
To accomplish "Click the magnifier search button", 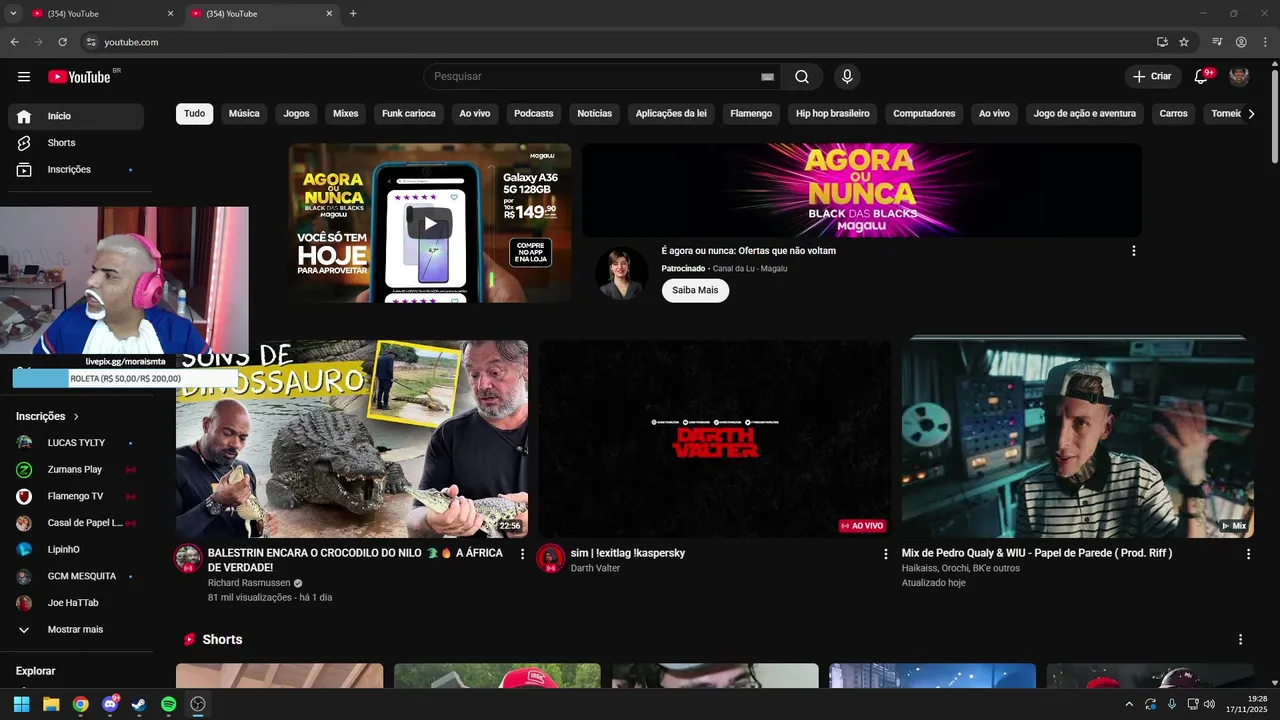I will (x=802, y=77).
